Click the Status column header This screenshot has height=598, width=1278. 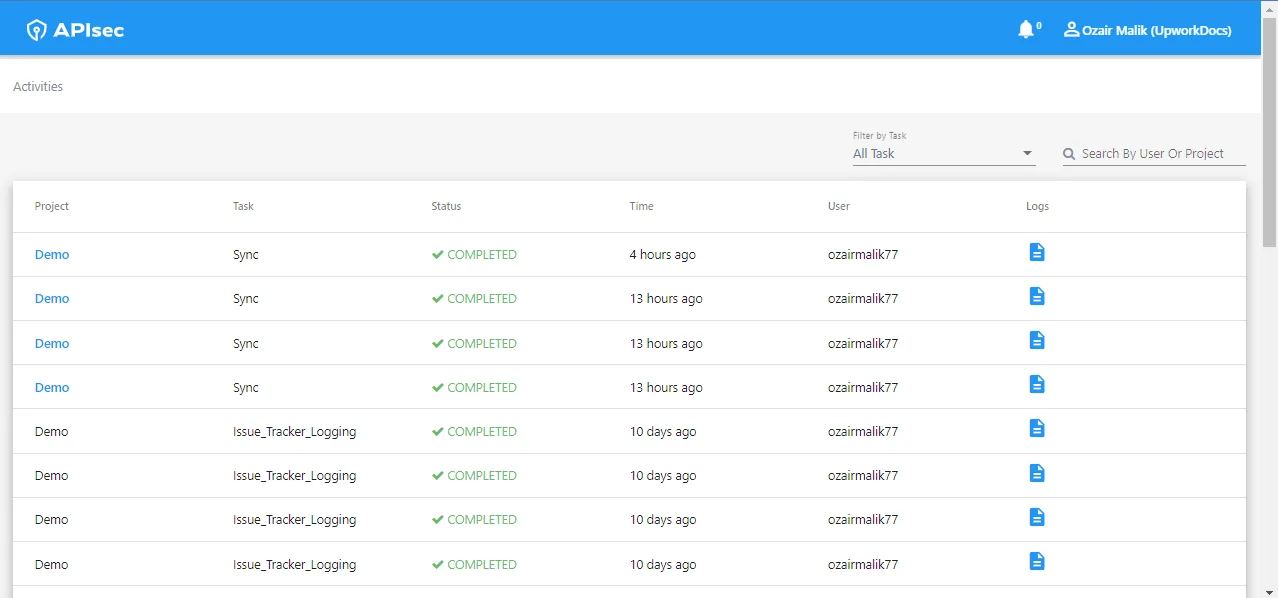(x=446, y=206)
